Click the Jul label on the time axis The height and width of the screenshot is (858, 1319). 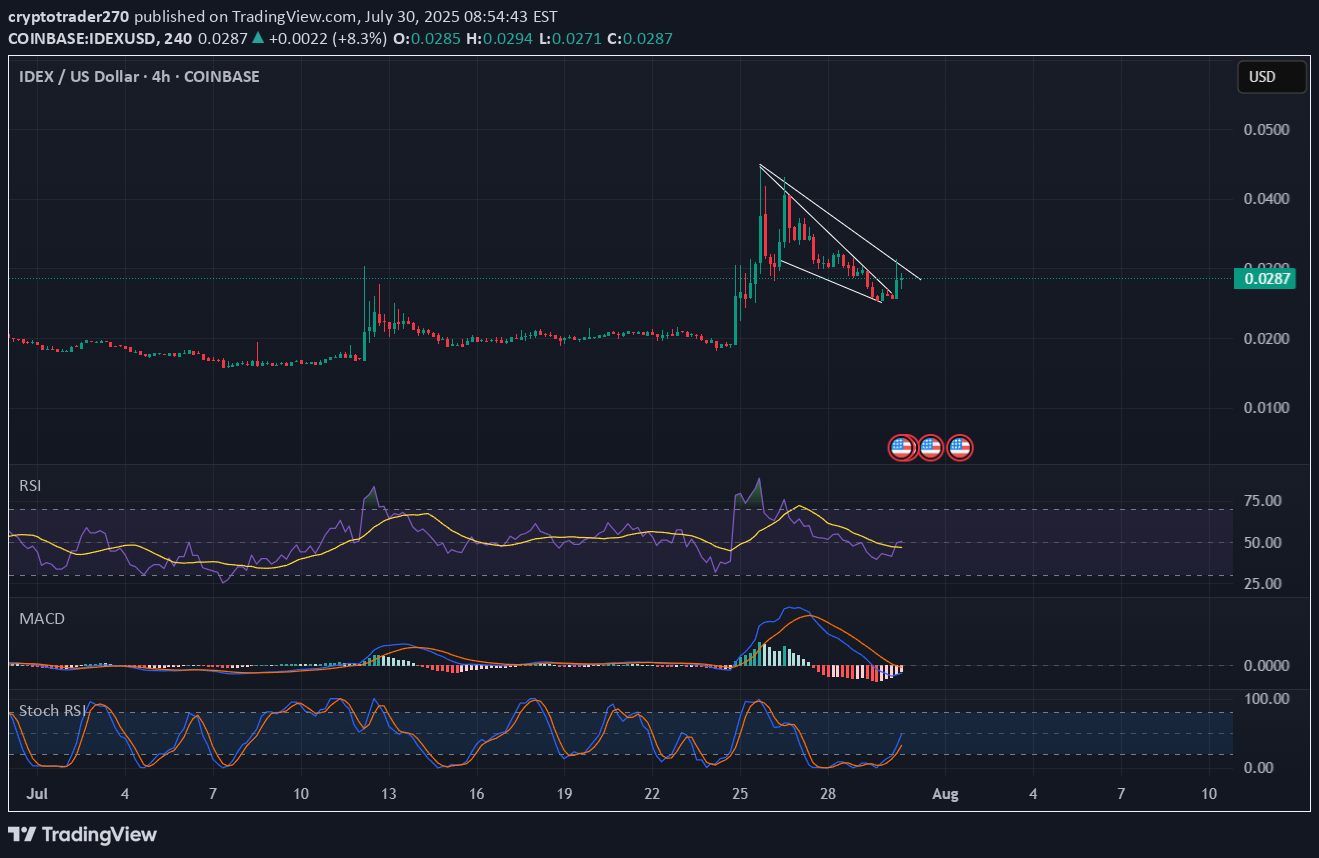coord(36,794)
